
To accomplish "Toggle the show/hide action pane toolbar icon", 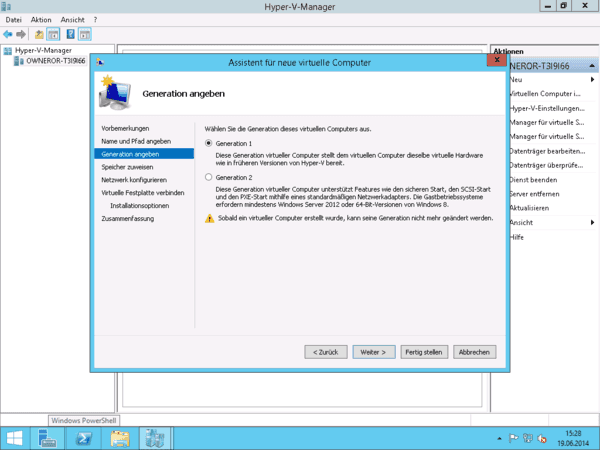I will [x=85, y=34].
